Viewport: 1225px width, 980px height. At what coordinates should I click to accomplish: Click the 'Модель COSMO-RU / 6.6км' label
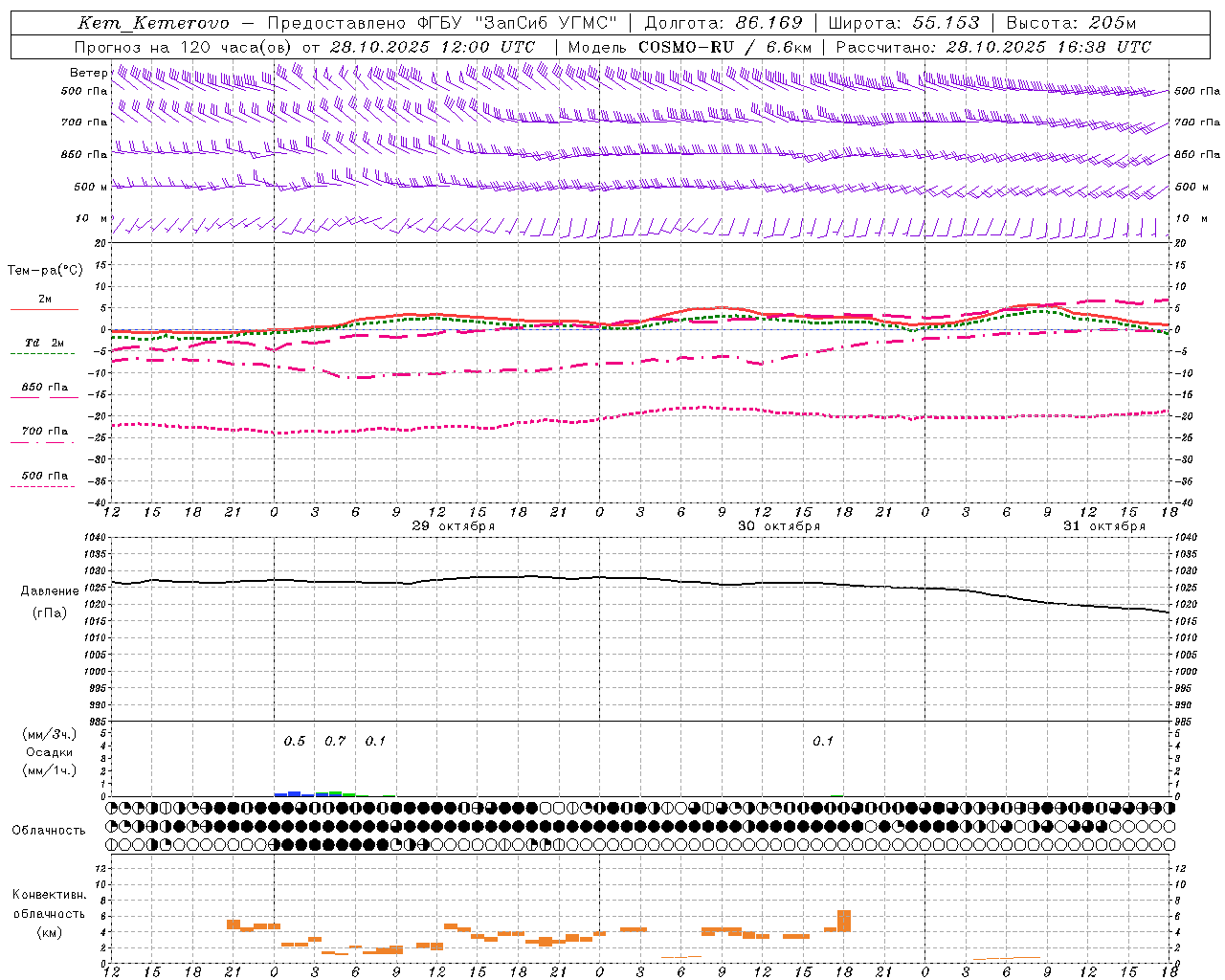[689, 47]
